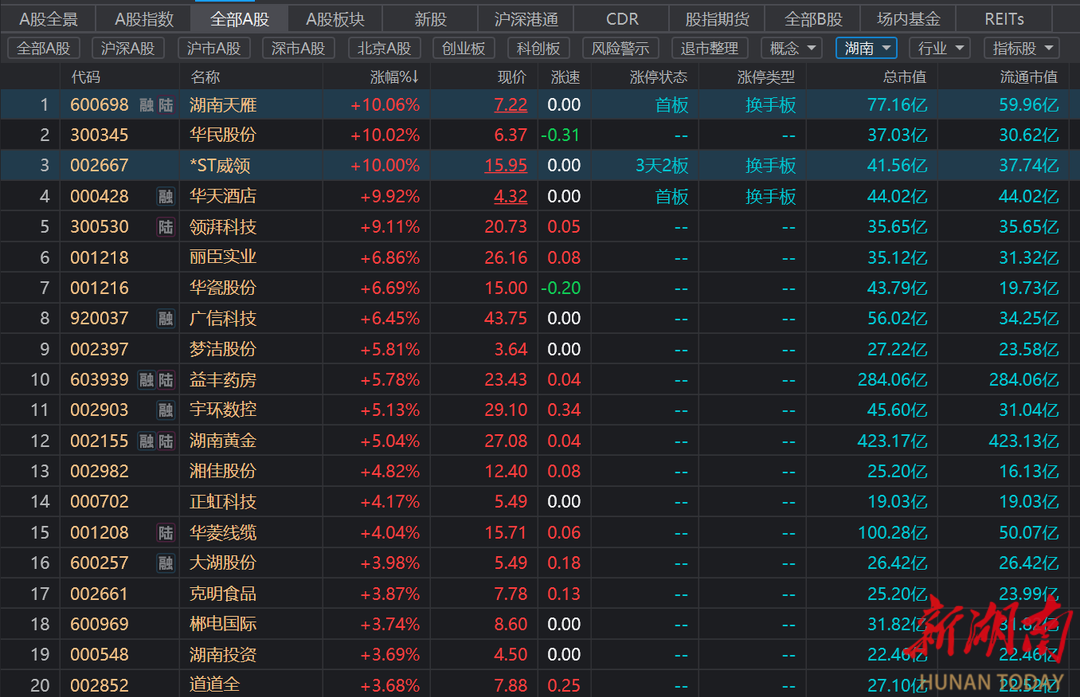The height and width of the screenshot is (697, 1080).
Task: Open the 湖南 region dropdown
Action: tap(866, 48)
